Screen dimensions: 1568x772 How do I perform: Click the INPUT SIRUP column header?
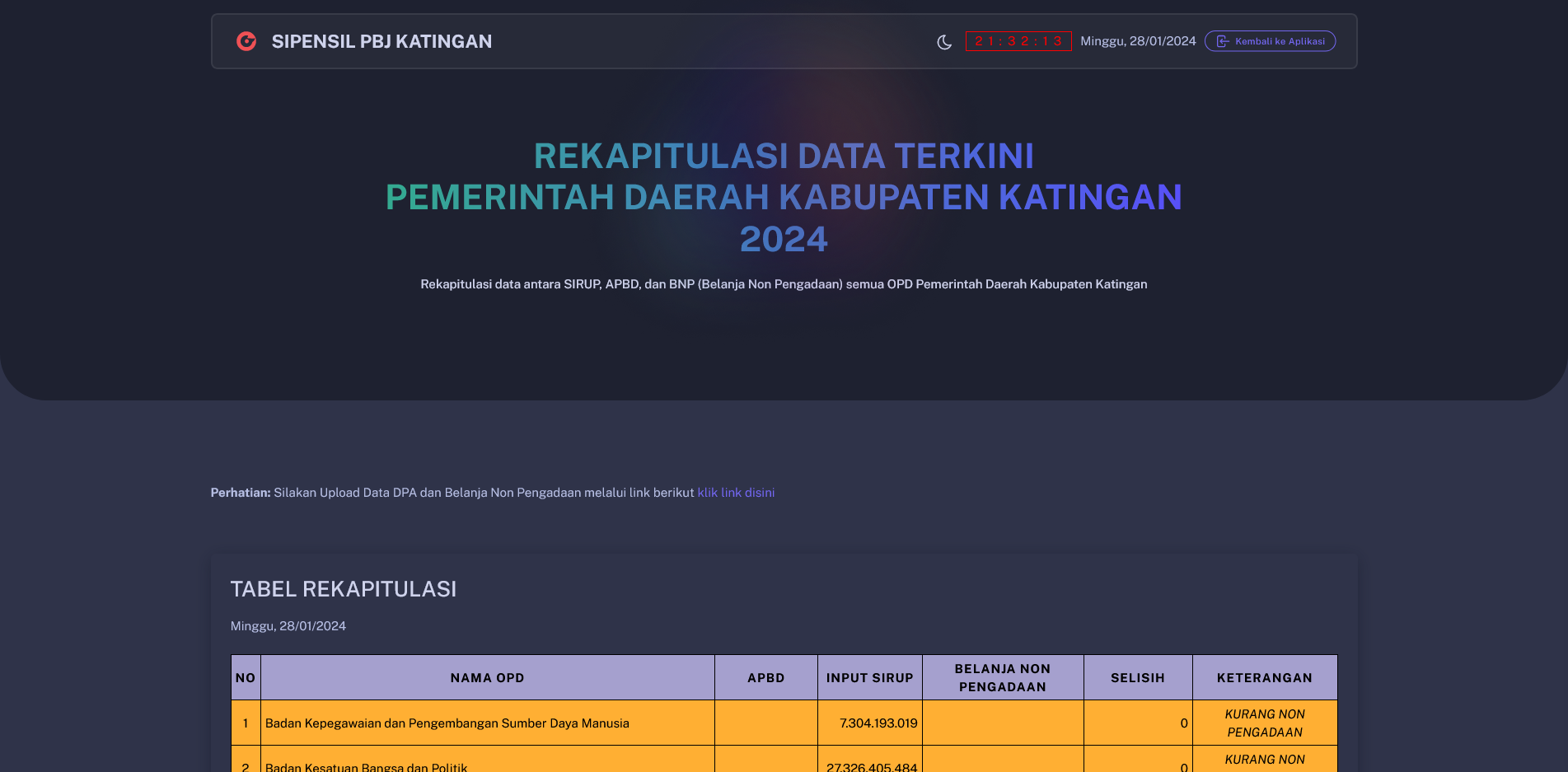pos(869,678)
